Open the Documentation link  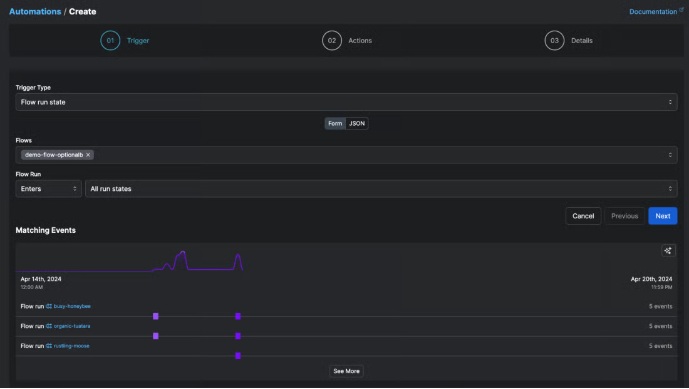tap(653, 11)
